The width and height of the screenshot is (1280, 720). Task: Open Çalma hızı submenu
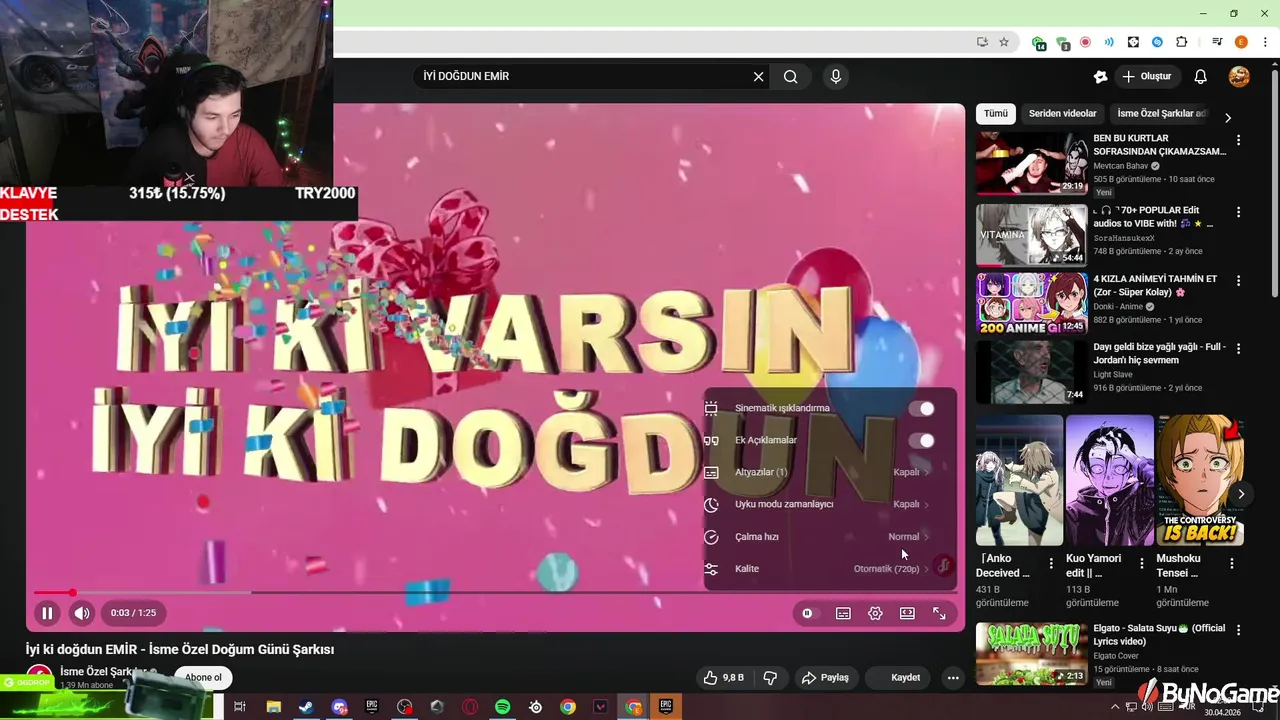click(x=830, y=536)
